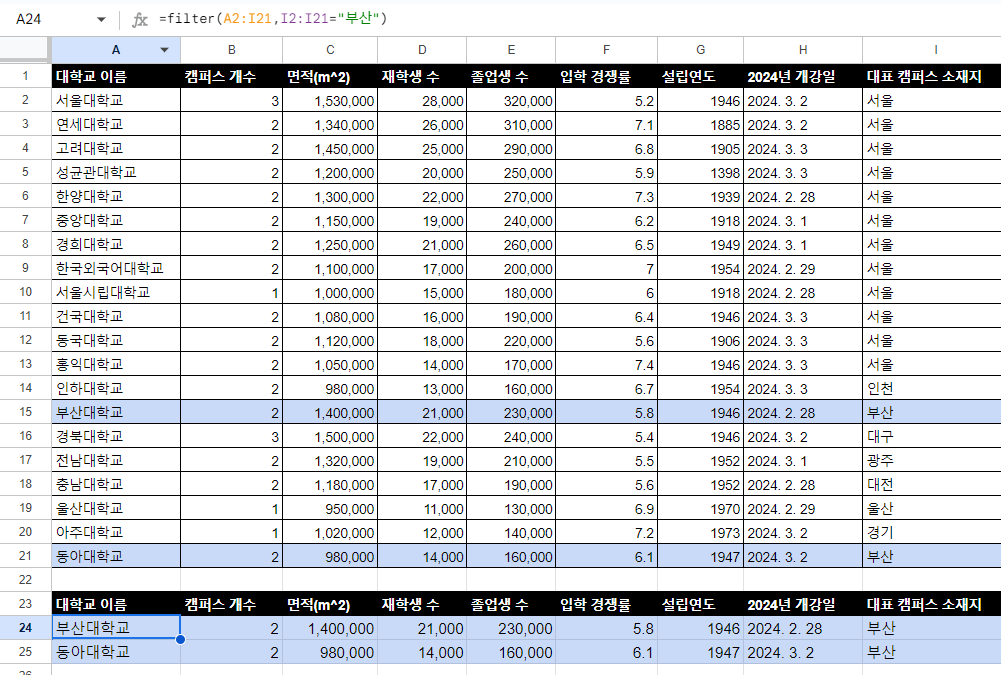This screenshot has height=675, width=1001.
Task: Click graduates value 320,000
Action: pyautogui.click(x=511, y=101)
